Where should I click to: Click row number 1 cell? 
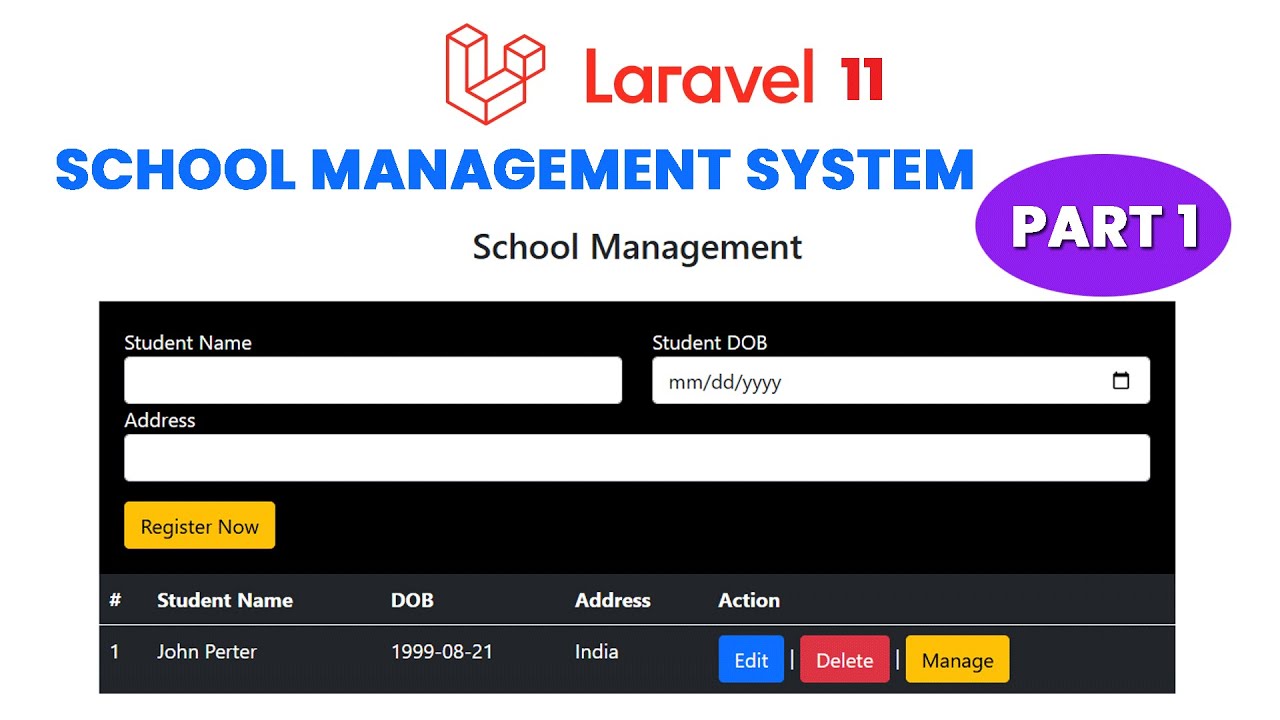pyautogui.click(x=114, y=652)
